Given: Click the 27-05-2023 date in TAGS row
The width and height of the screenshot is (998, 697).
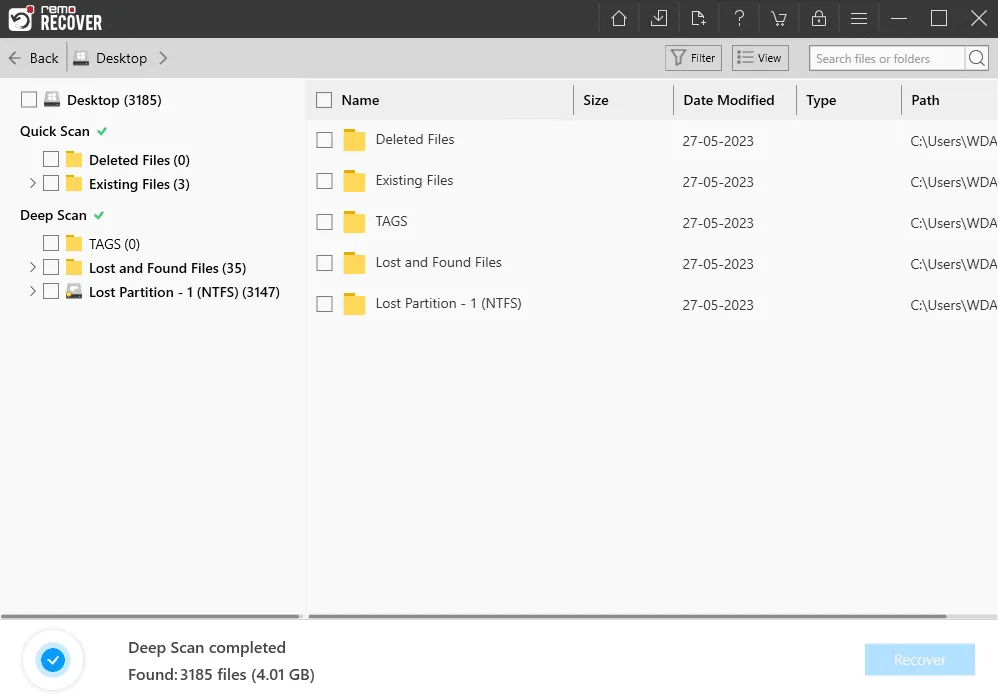Looking at the screenshot, I should coord(718,223).
